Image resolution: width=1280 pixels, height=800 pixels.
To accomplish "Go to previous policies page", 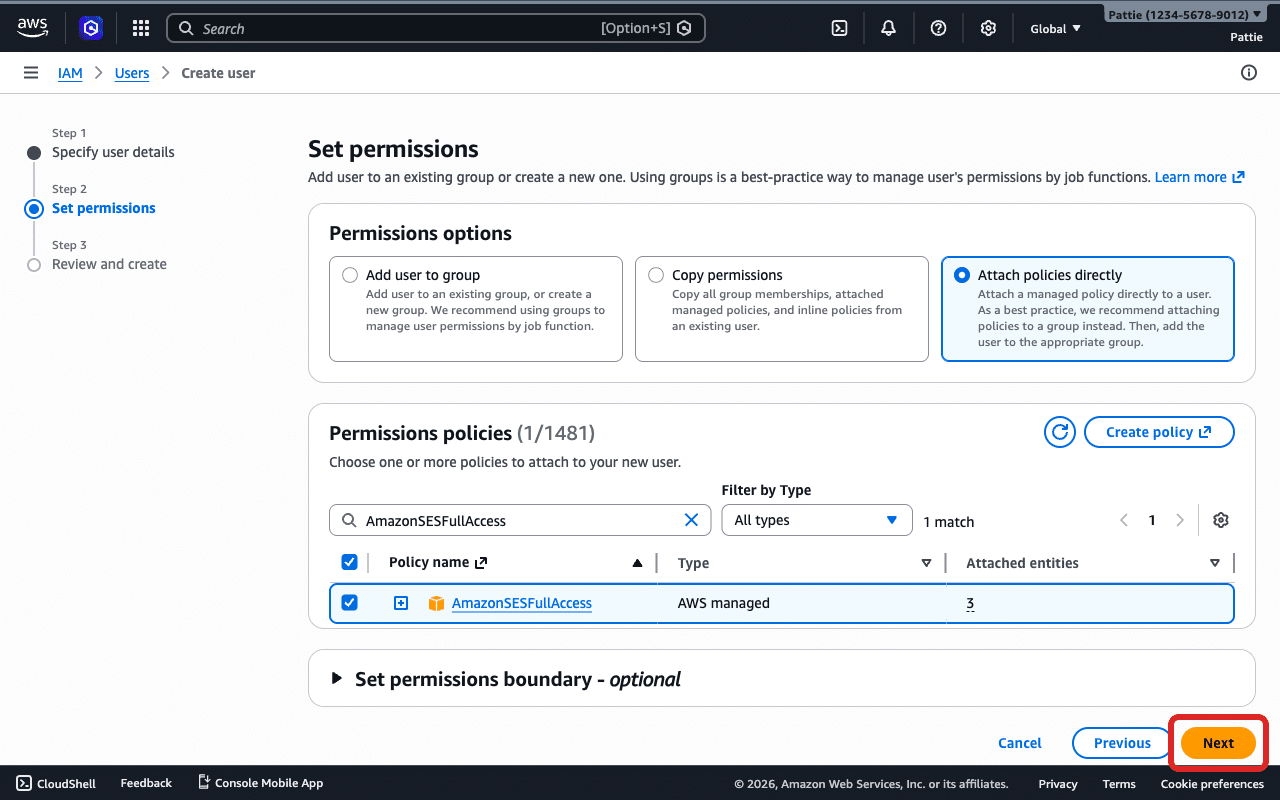I will point(1124,520).
